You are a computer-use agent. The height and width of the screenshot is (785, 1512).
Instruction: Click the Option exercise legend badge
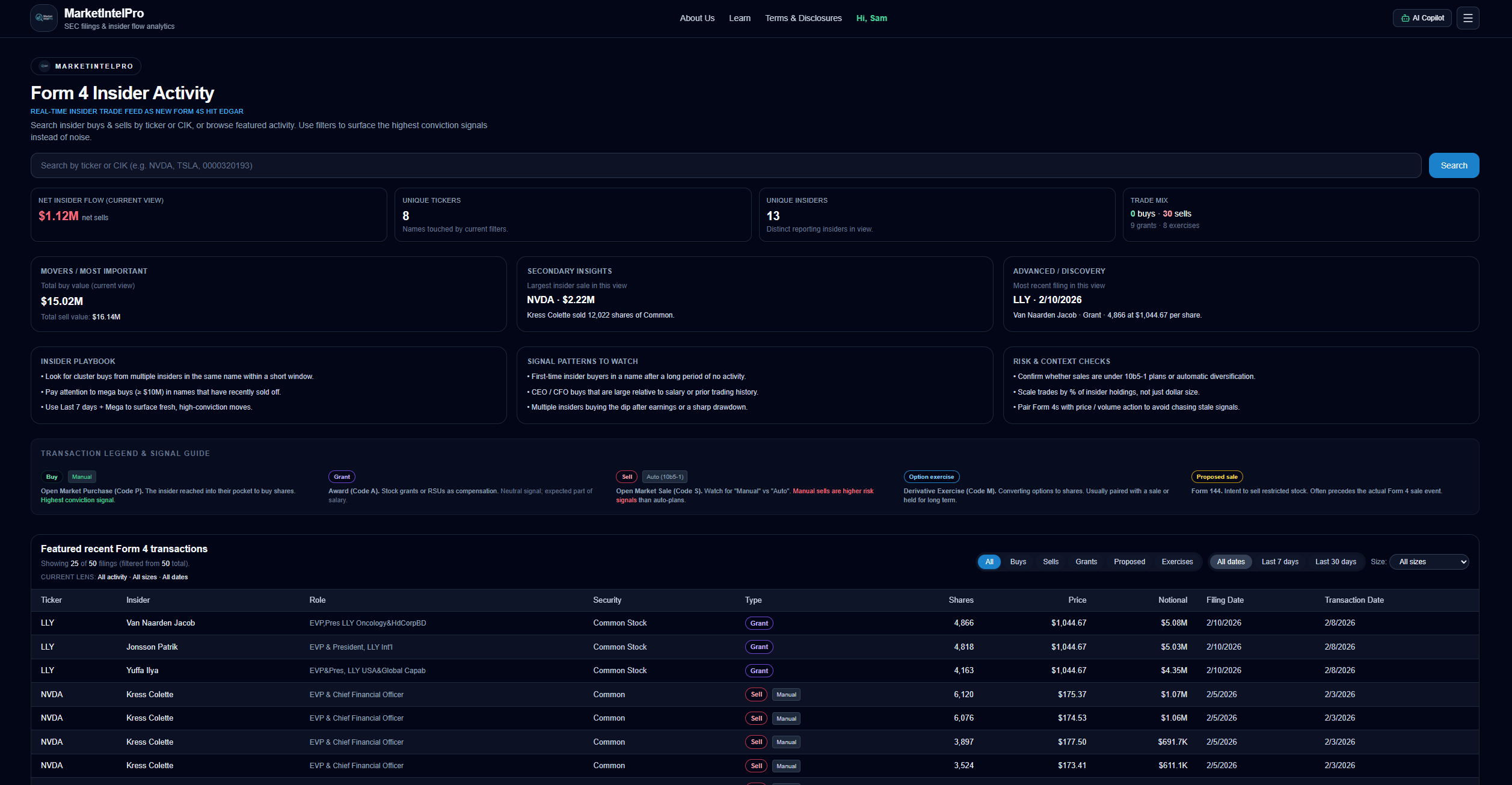[x=930, y=477]
